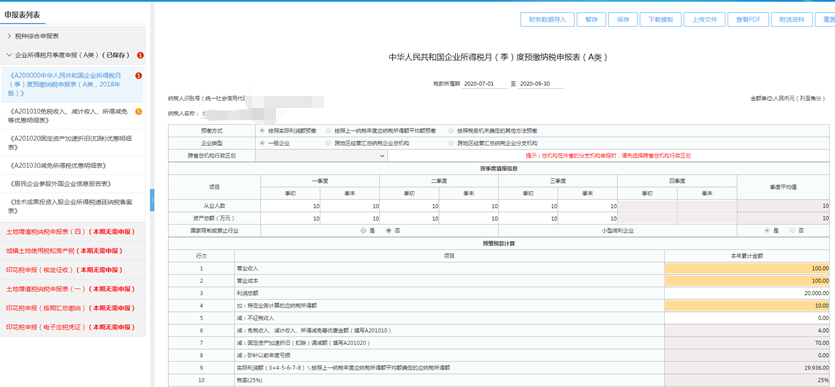This screenshot has width=835, height=387.
Task: Select 土地增值税纳税申报表（一） entry
Action: (72, 289)
